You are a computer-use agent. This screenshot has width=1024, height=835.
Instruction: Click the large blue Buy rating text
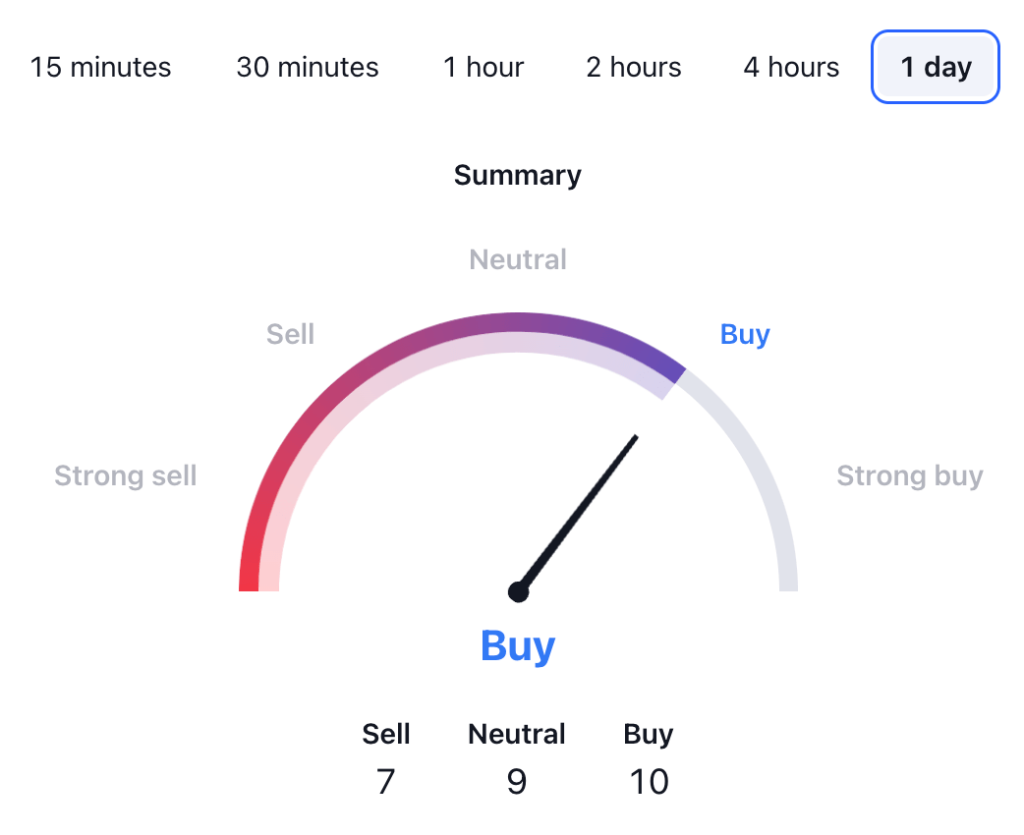pos(518,646)
